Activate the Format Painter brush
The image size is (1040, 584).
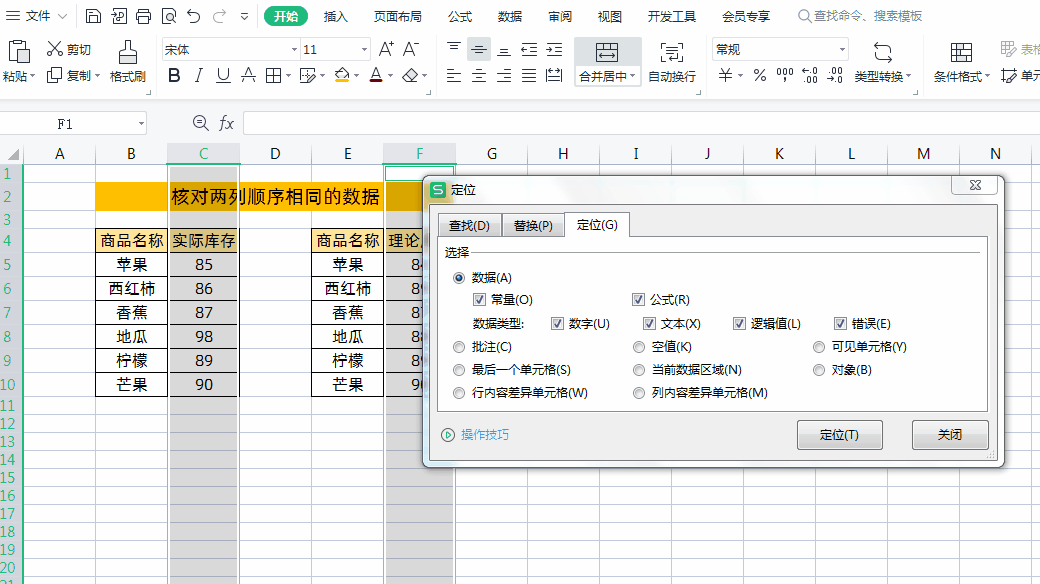127,52
